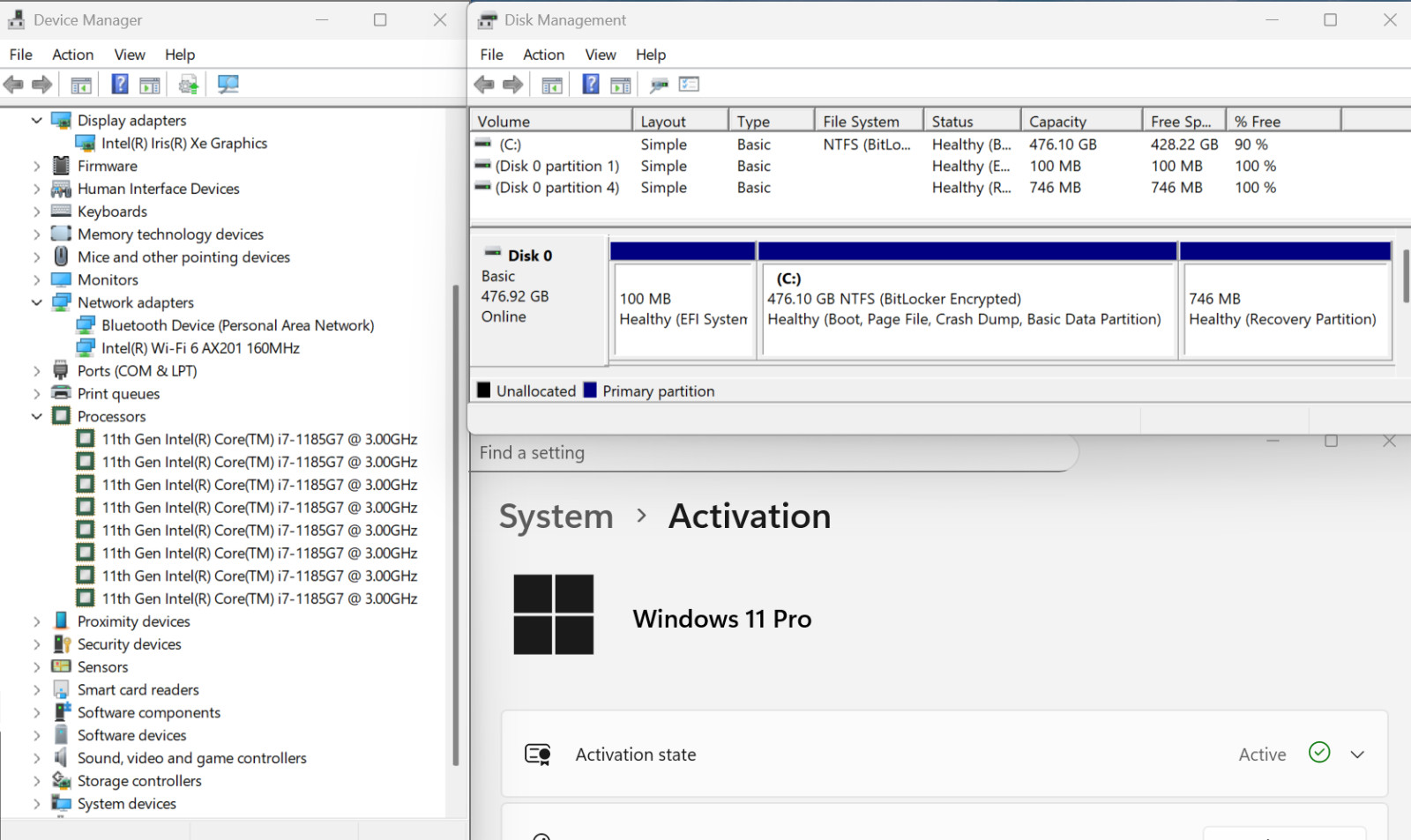Viewport: 1411px width, 840px height.
Task: Click the Firmware category icon
Action: click(x=61, y=166)
